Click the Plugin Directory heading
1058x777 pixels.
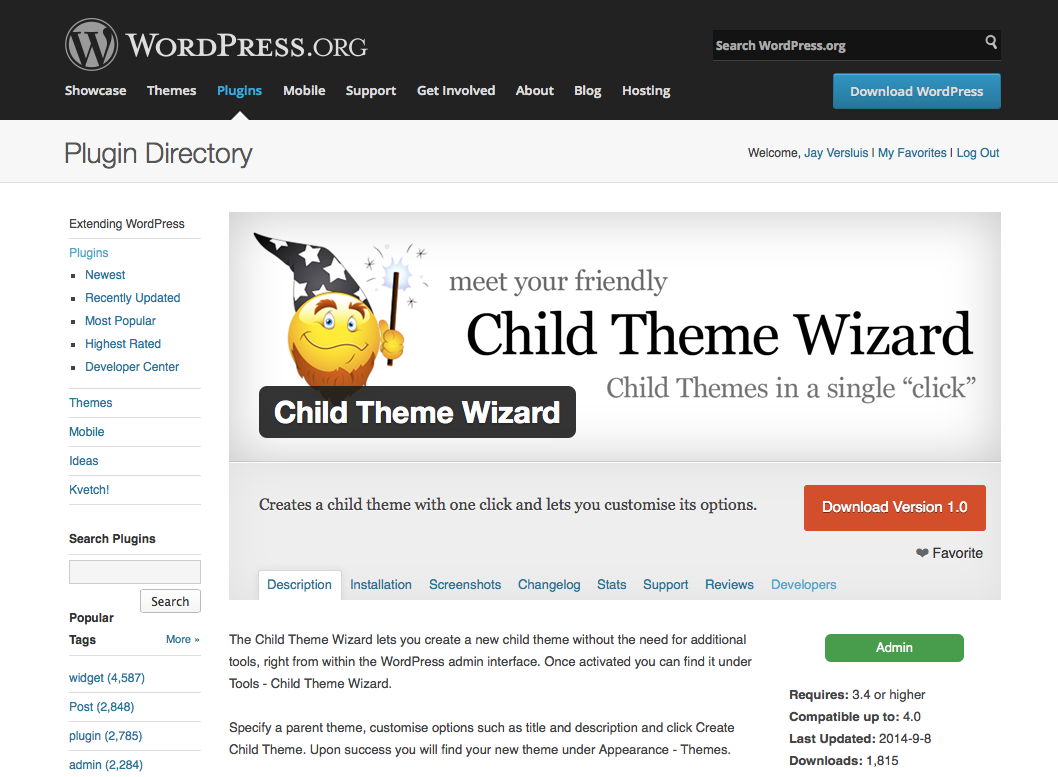tap(159, 154)
